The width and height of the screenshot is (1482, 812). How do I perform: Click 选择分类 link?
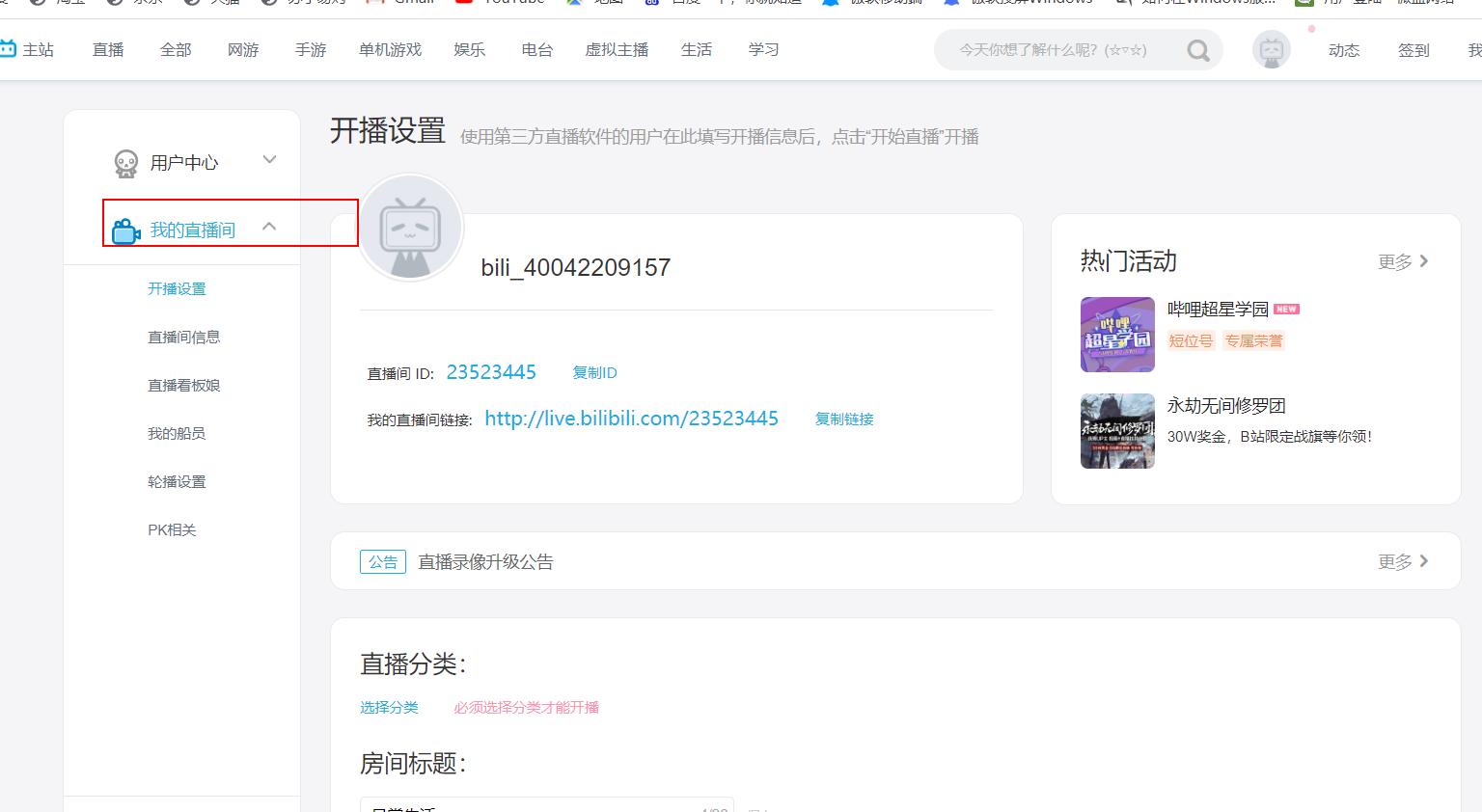(389, 707)
